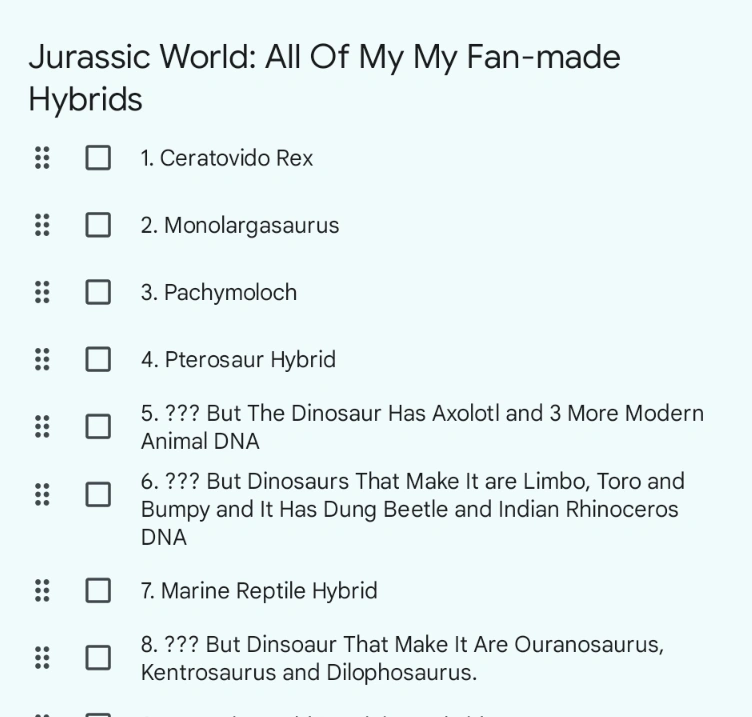This screenshot has height=717, width=752.
Task: Click drag handle for Pachymoloch item
Action: [41, 292]
